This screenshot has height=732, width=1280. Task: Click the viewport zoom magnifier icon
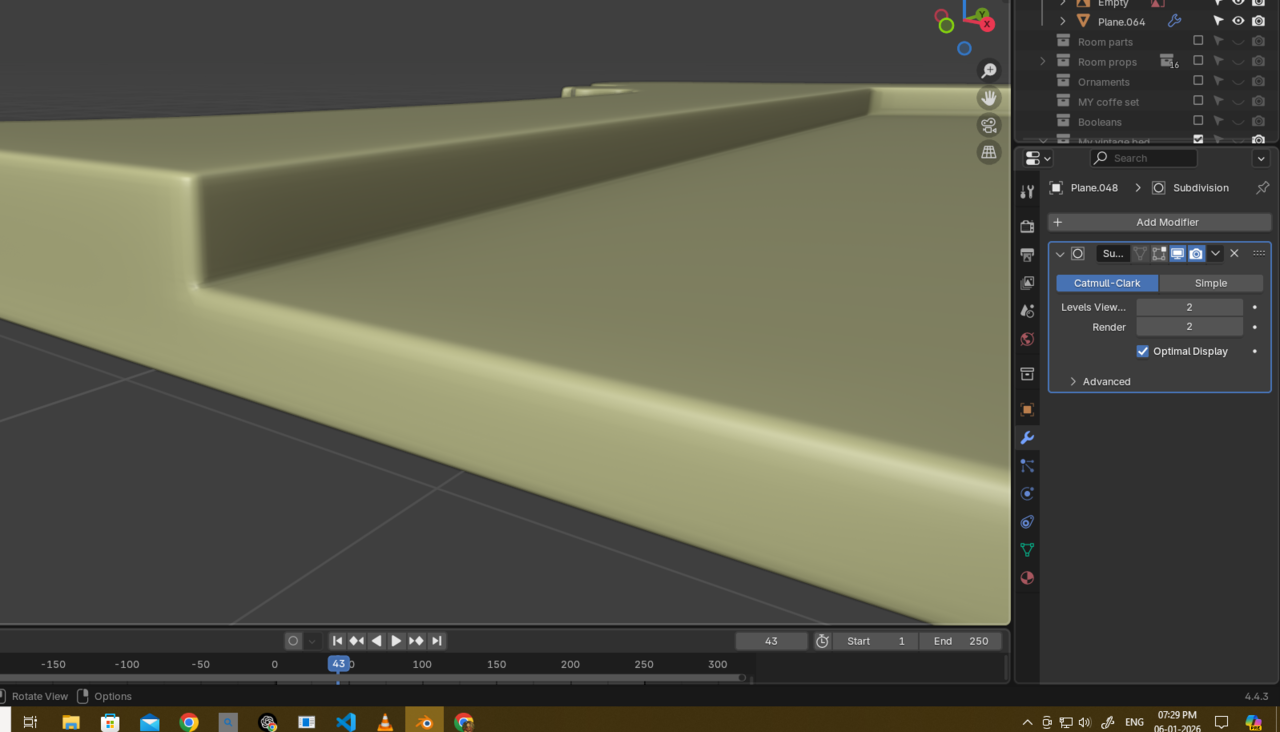(x=989, y=70)
